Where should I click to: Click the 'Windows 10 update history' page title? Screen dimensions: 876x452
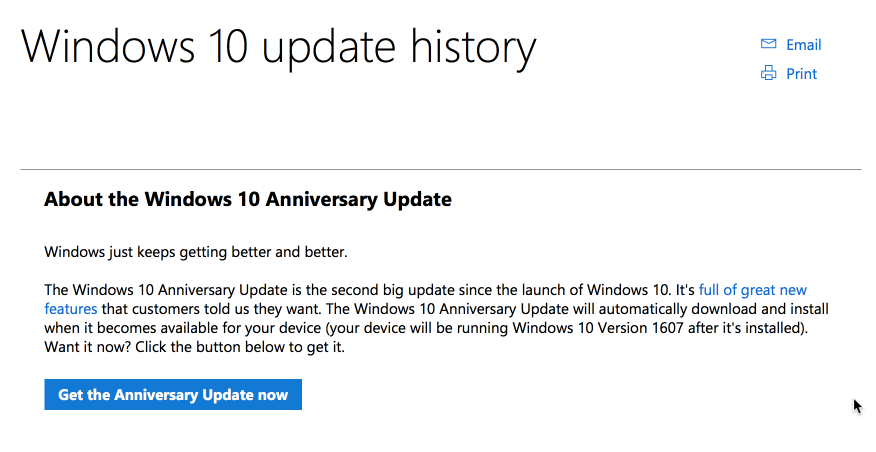[278, 49]
